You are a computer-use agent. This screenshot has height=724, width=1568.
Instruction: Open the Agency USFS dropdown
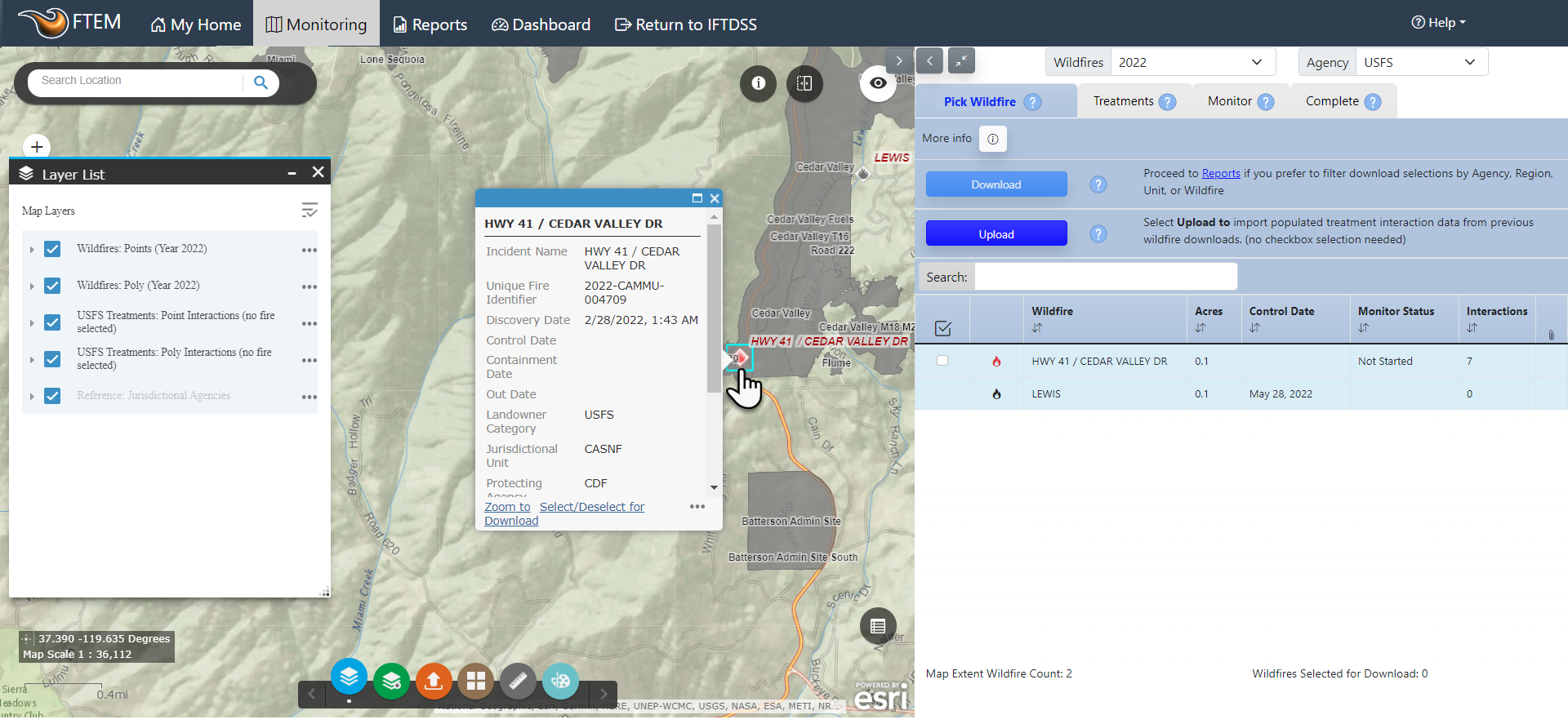click(1421, 62)
